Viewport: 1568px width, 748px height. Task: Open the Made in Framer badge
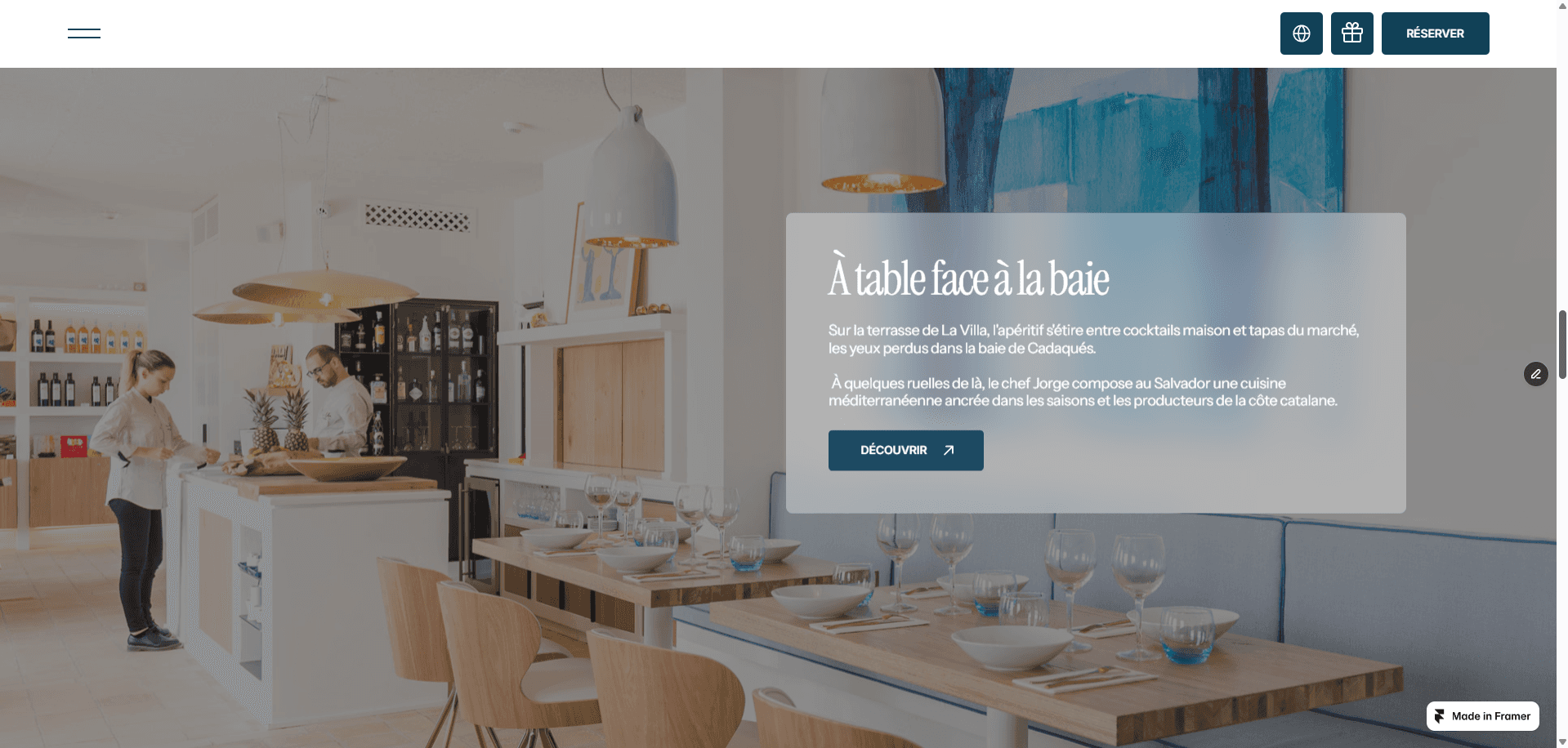(x=1483, y=716)
